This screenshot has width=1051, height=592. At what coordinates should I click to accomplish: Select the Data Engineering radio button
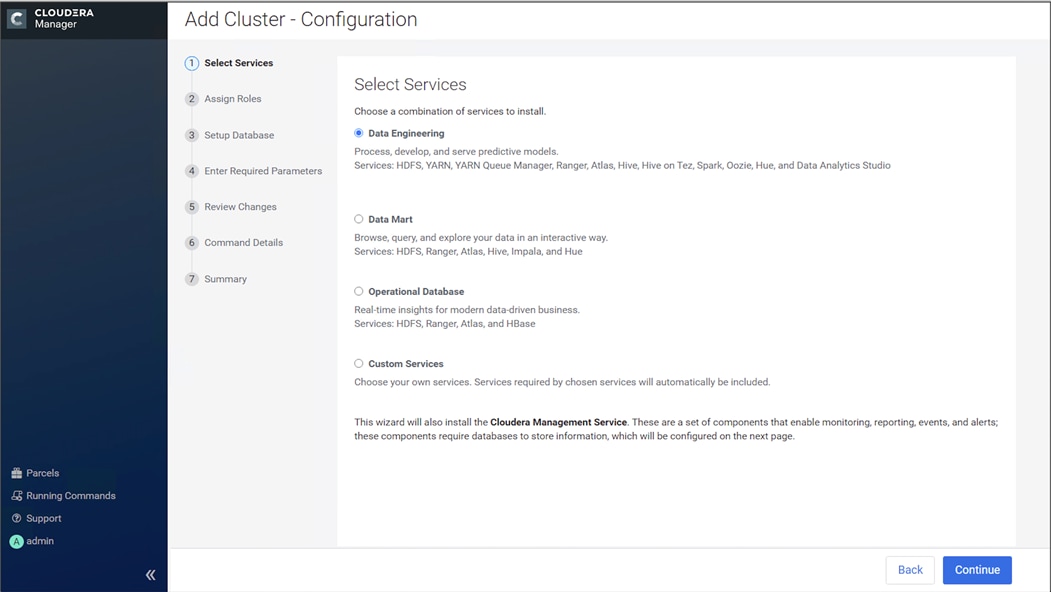coord(359,133)
